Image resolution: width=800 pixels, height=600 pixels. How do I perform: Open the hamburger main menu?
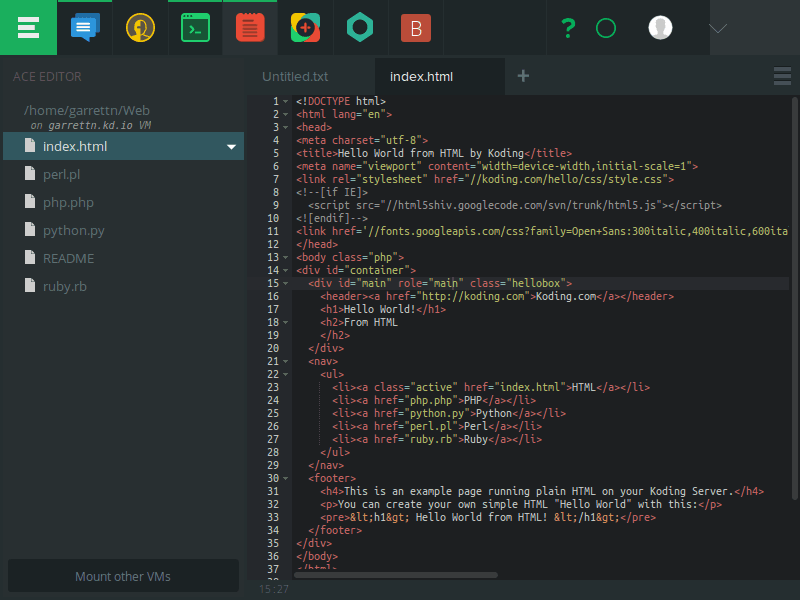pyautogui.click(x=28, y=28)
